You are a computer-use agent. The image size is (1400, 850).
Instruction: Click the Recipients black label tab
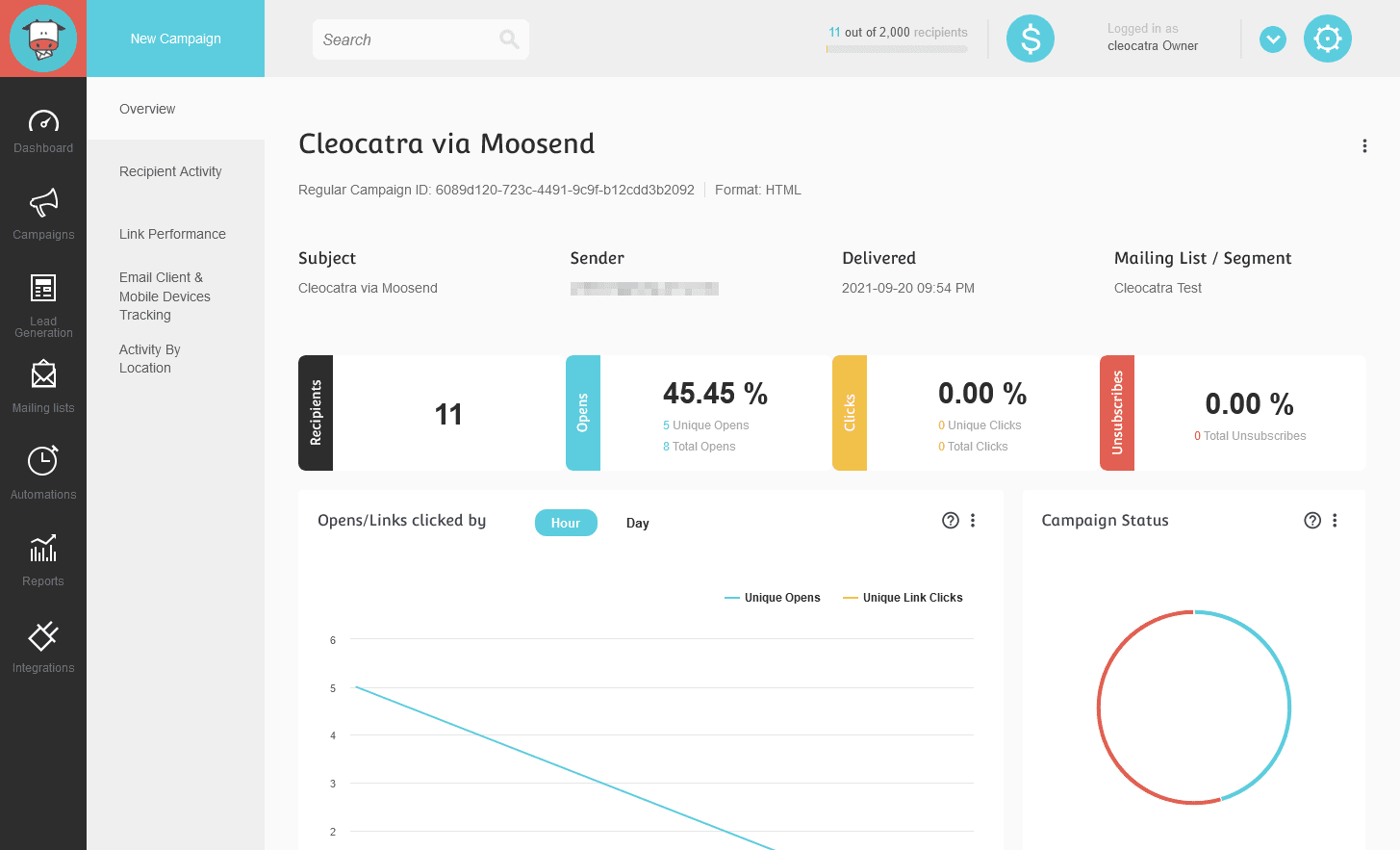point(316,413)
